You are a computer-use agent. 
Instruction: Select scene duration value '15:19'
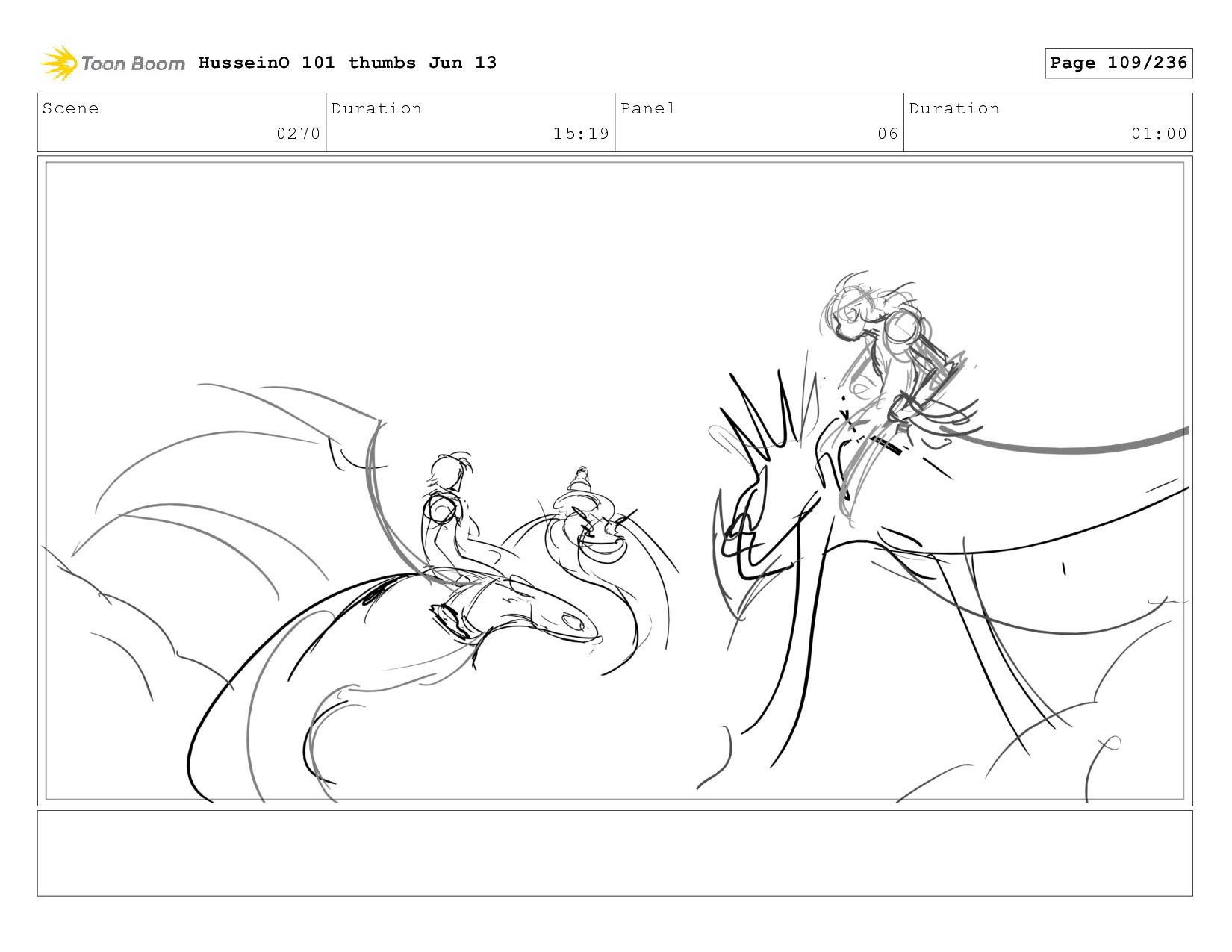coord(581,134)
